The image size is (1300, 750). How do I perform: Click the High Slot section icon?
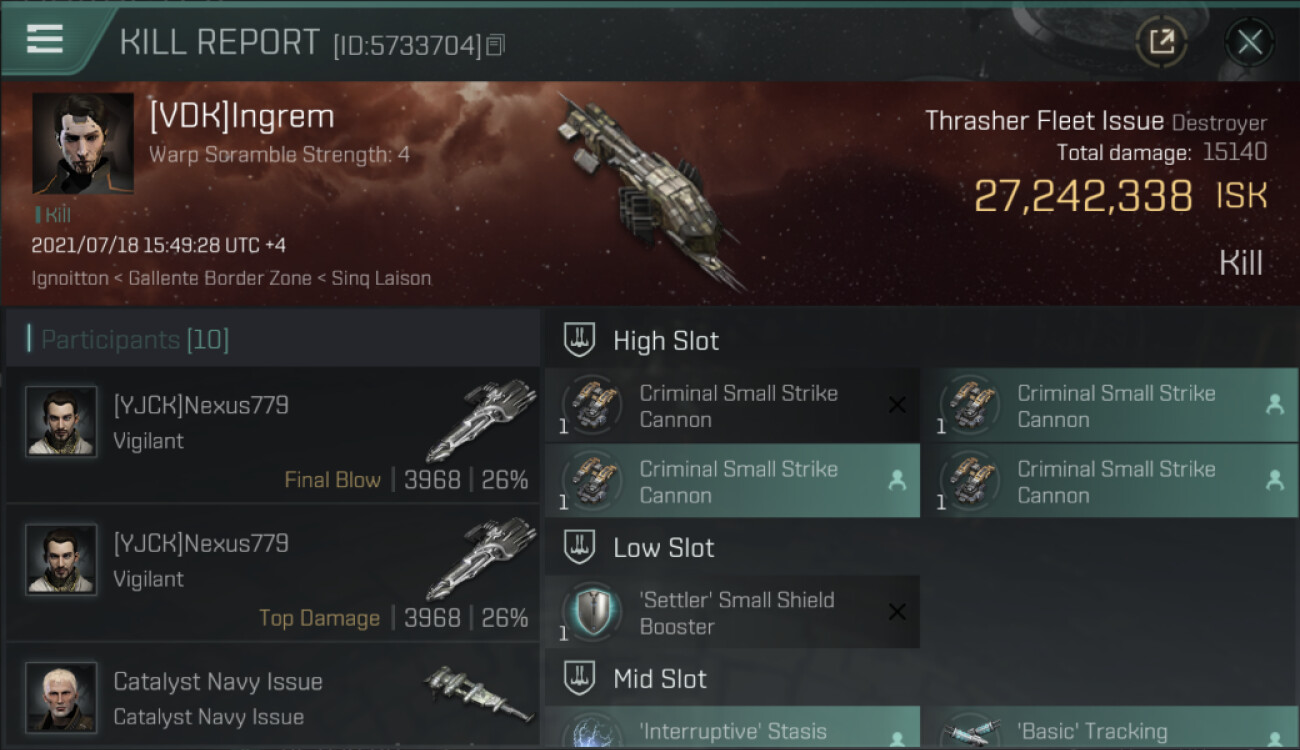tap(580, 340)
